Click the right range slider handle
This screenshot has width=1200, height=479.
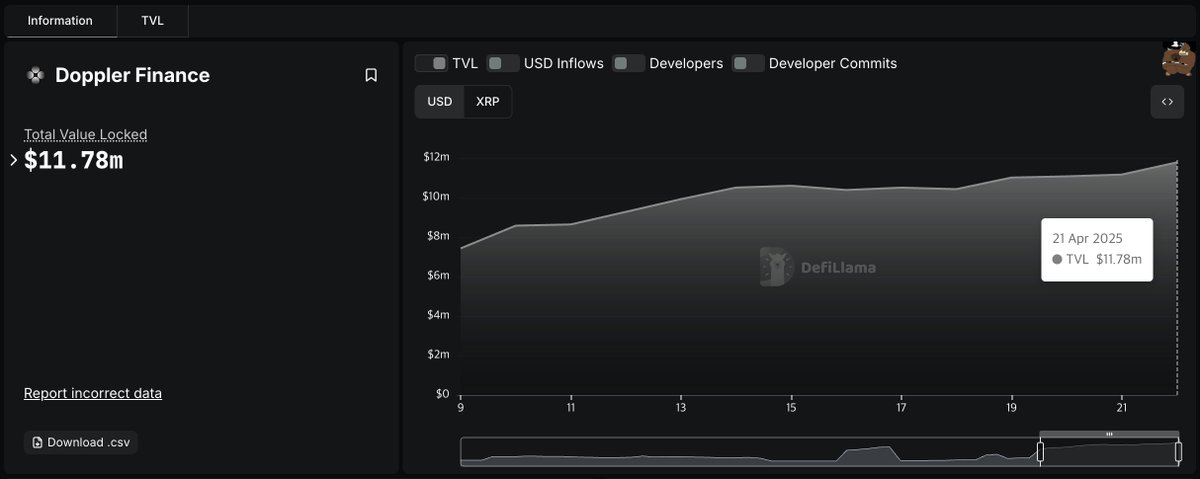(x=1180, y=452)
